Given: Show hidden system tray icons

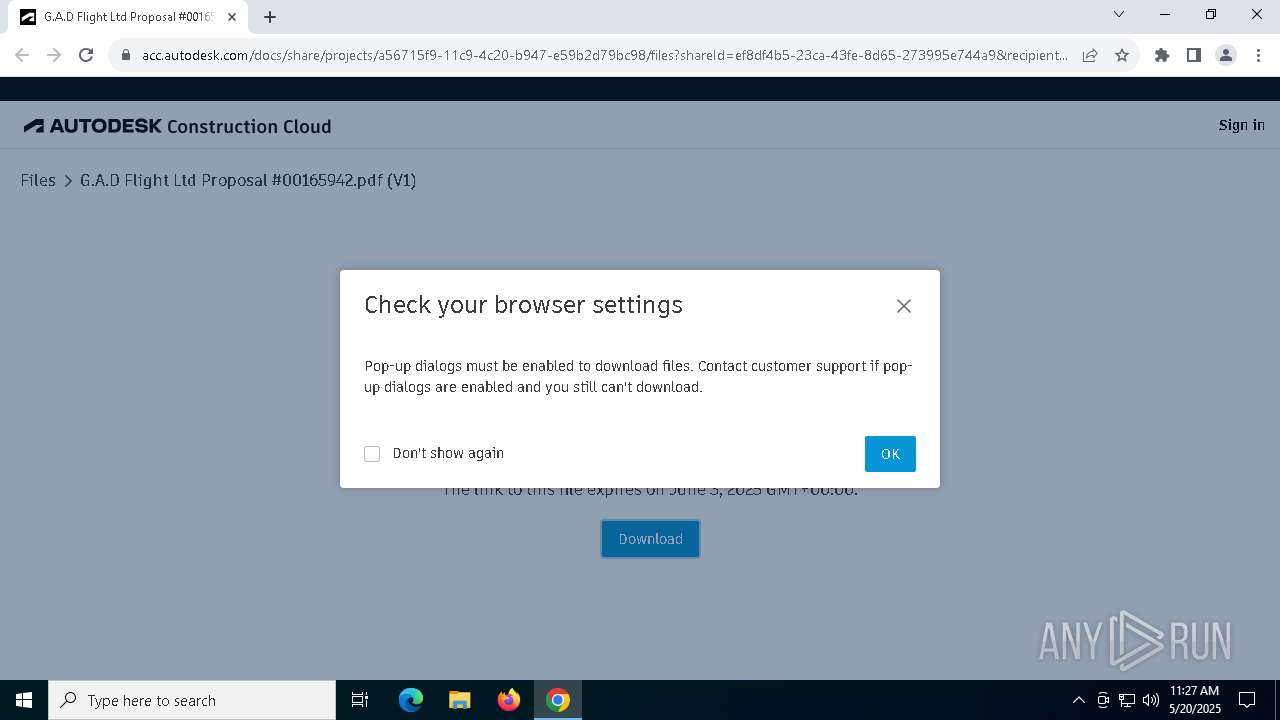Looking at the screenshot, I should 1078,700.
